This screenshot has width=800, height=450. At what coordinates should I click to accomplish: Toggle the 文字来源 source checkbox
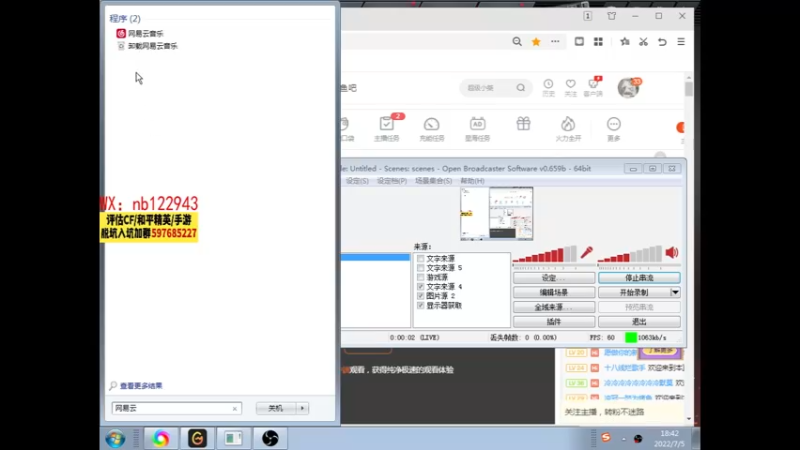click(x=420, y=259)
